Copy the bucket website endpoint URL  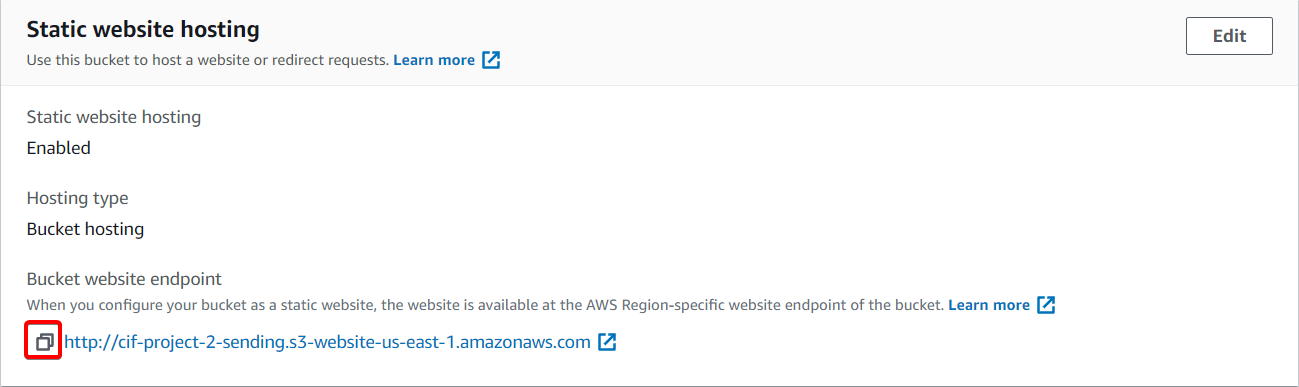44,342
